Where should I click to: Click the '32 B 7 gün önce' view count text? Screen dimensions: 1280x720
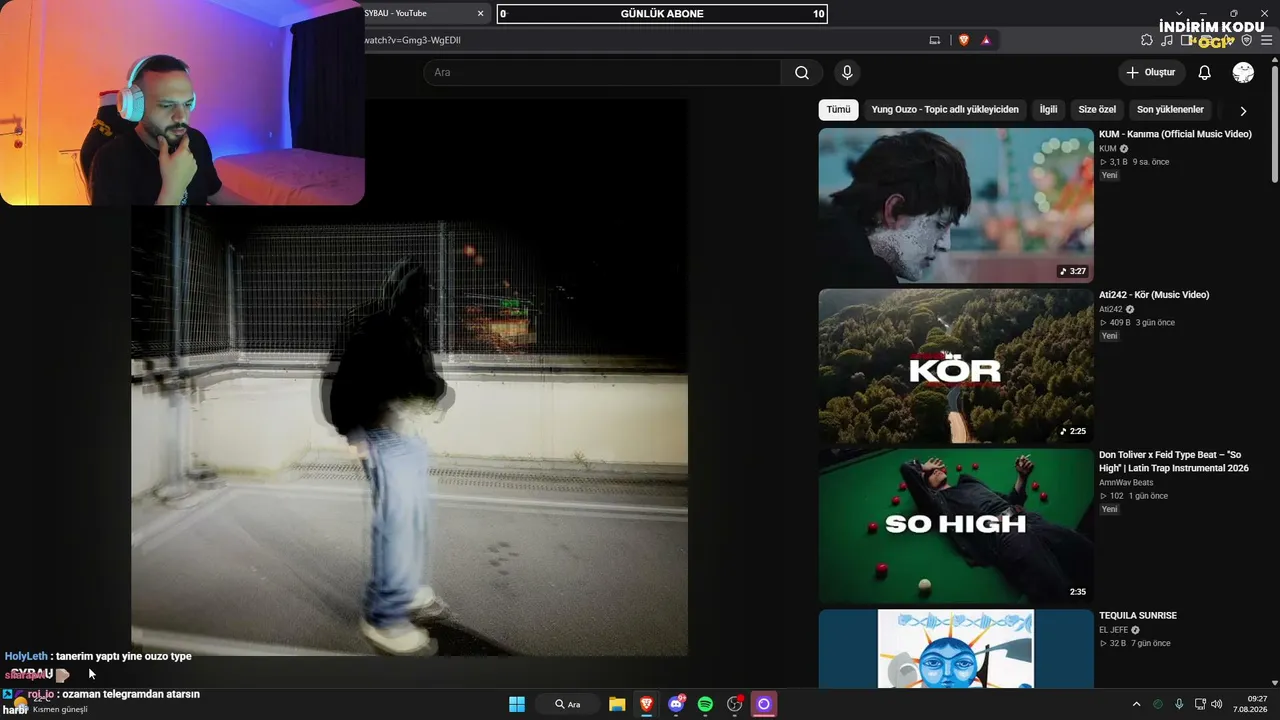click(x=1135, y=643)
